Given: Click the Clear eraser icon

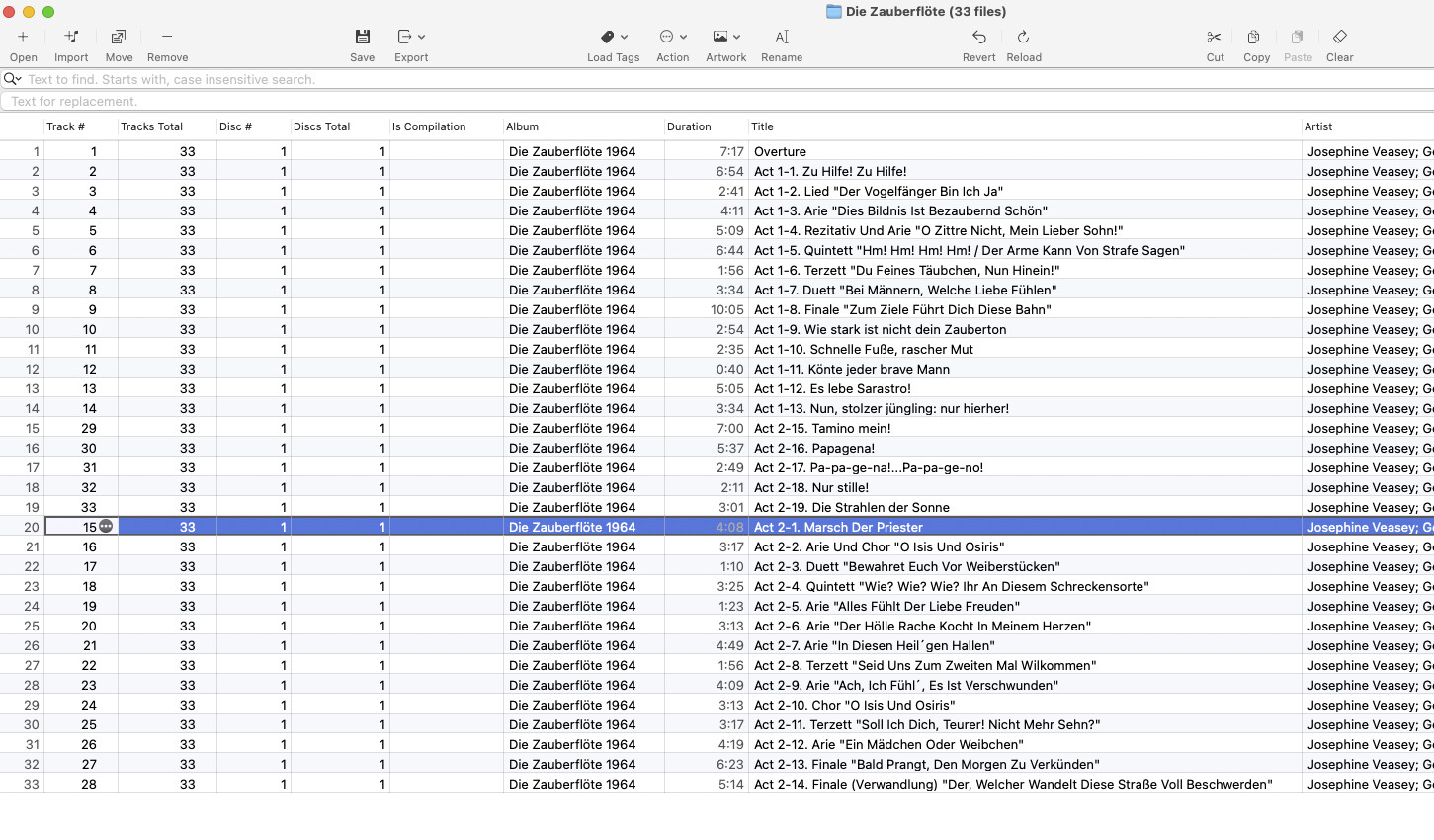Looking at the screenshot, I should (1339, 38).
